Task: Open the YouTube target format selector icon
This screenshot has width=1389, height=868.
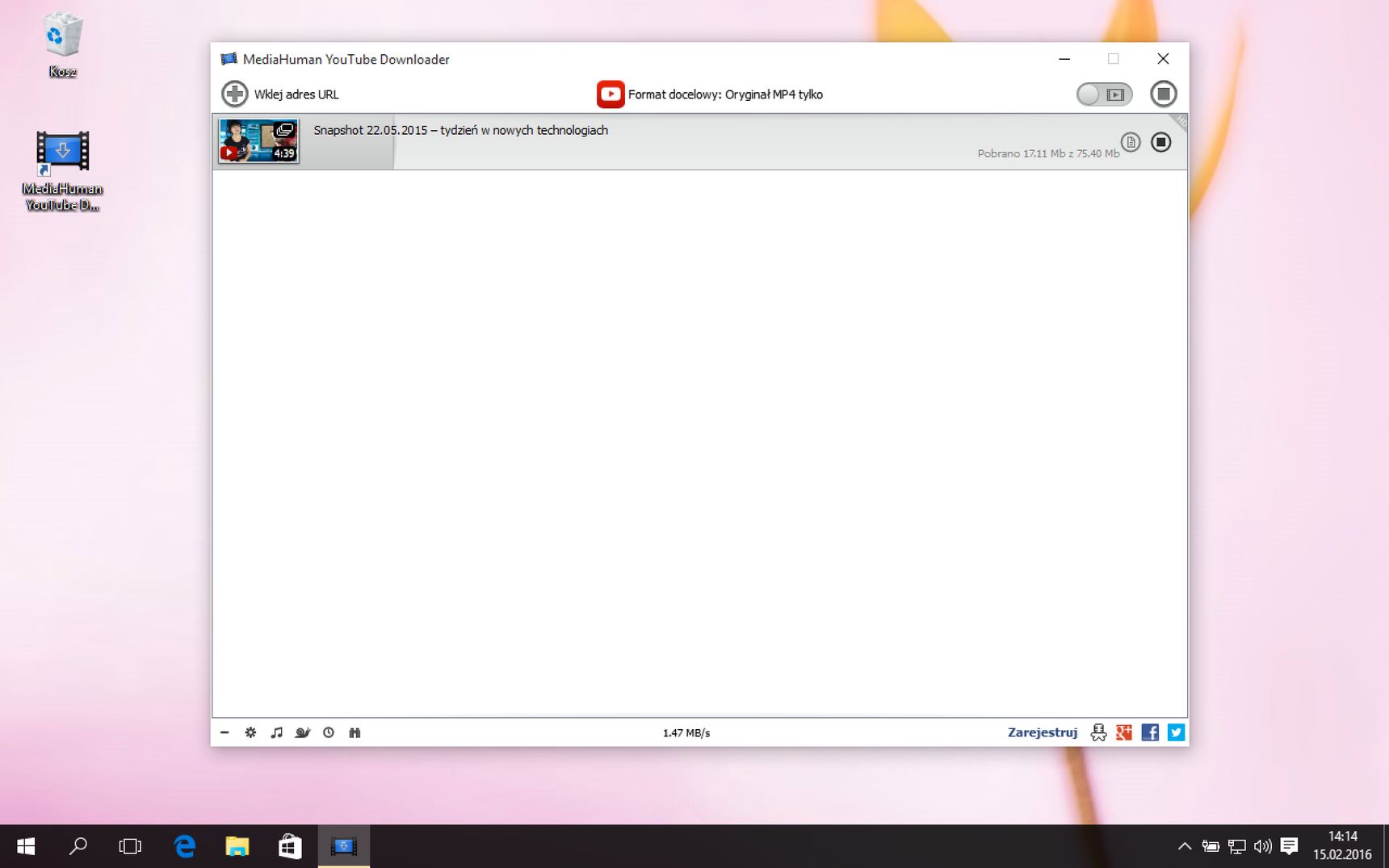Action: [x=611, y=94]
